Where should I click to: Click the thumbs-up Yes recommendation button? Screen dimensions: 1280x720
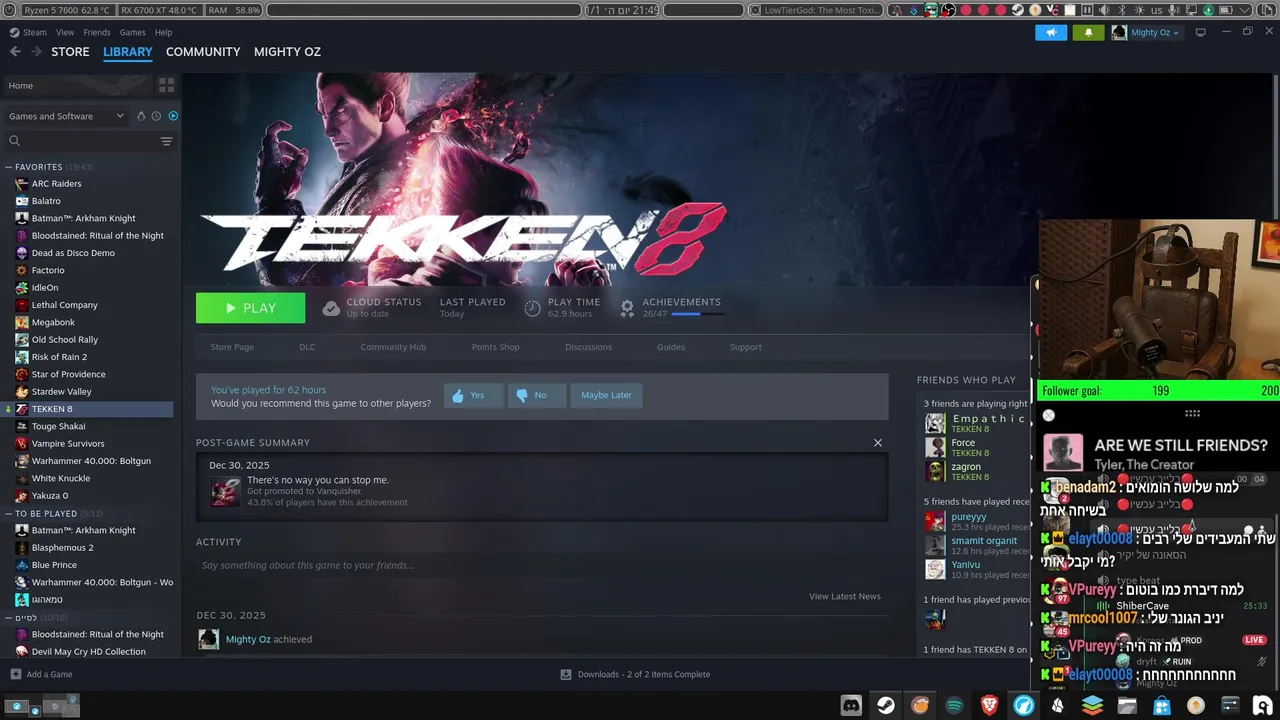(473, 395)
